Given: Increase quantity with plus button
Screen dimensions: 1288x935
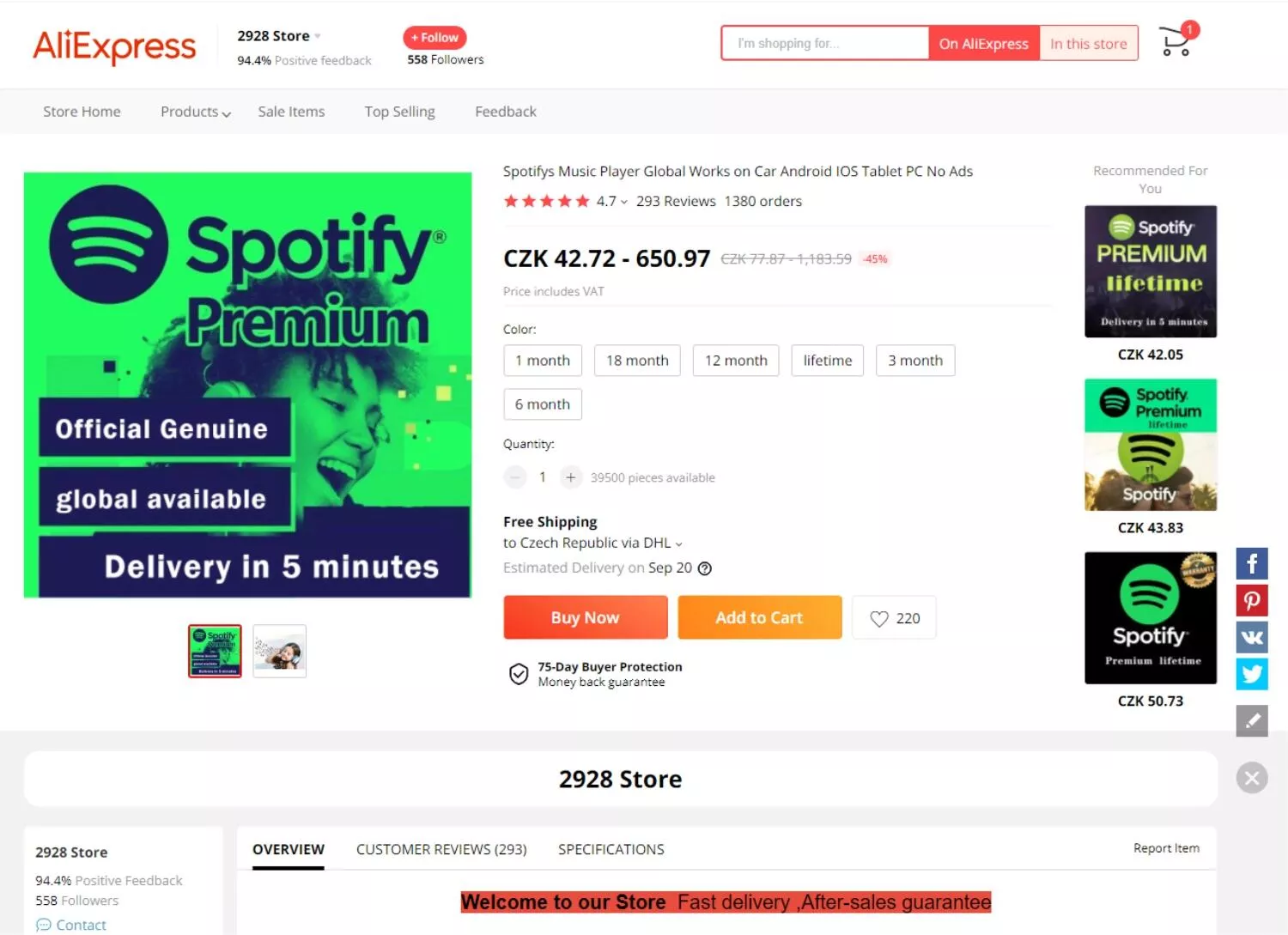Looking at the screenshot, I should [x=571, y=477].
